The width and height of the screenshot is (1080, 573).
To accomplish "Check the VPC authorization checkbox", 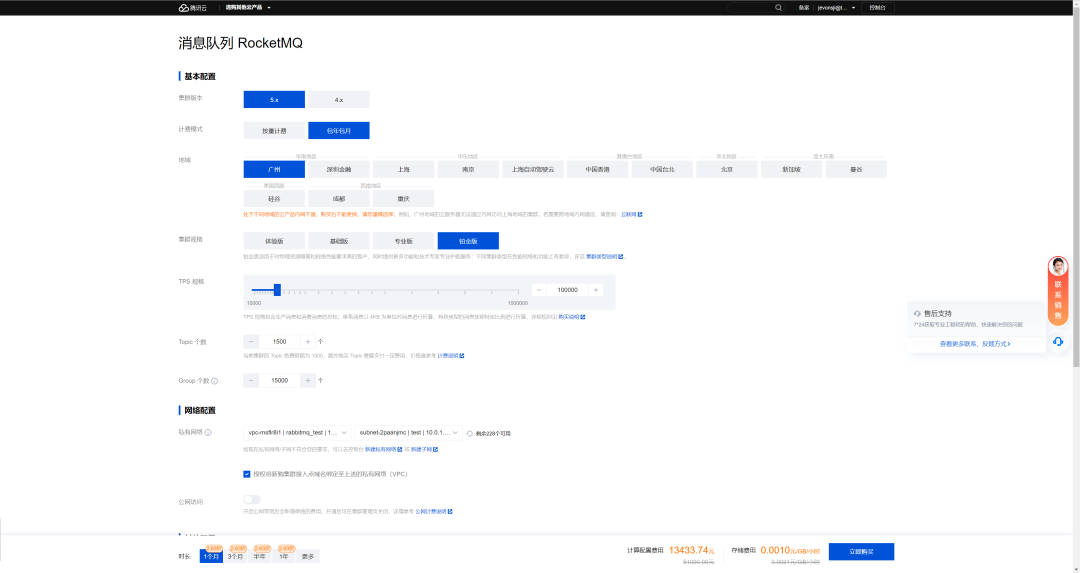I will pos(247,474).
